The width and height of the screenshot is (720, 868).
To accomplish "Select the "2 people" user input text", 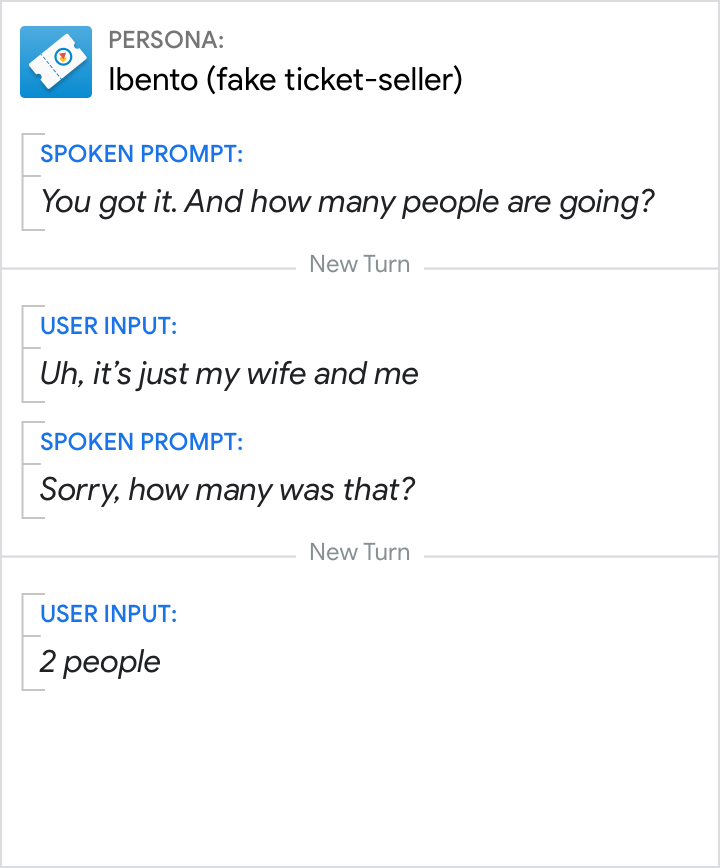I will pyautogui.click(x=100, y=662).
